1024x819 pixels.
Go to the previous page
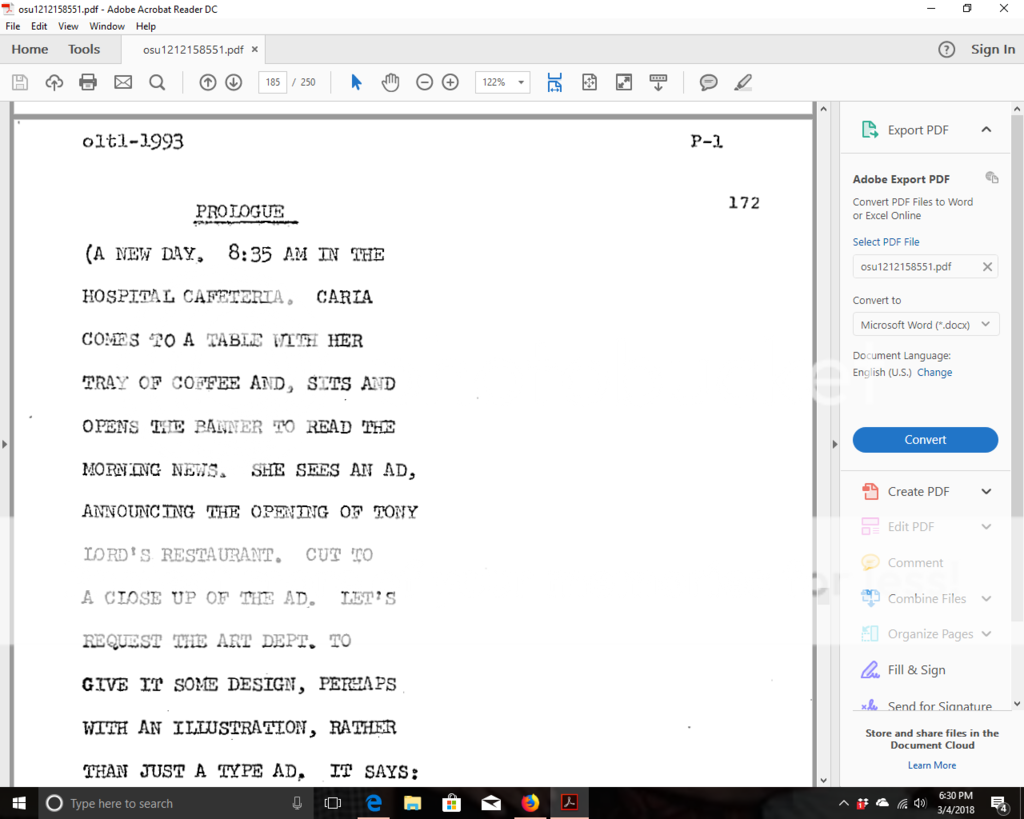(207, 82)
